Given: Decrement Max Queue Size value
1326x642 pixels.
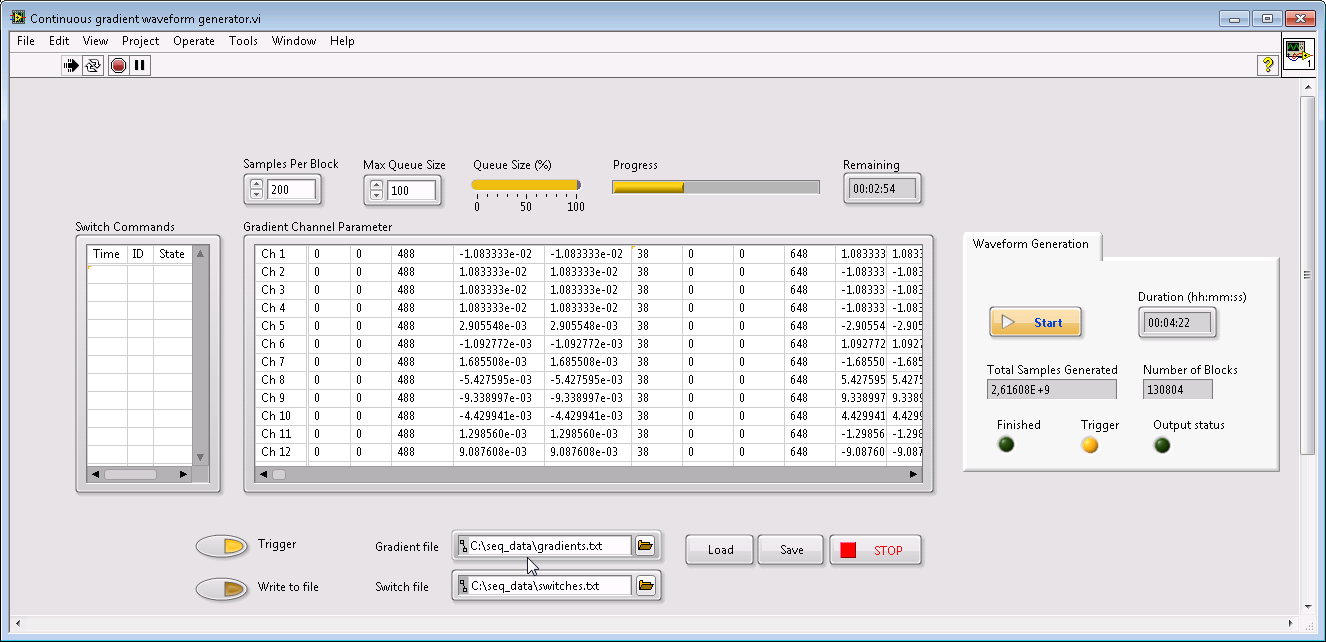Looking at the screenshot, I should pos(376,195).
